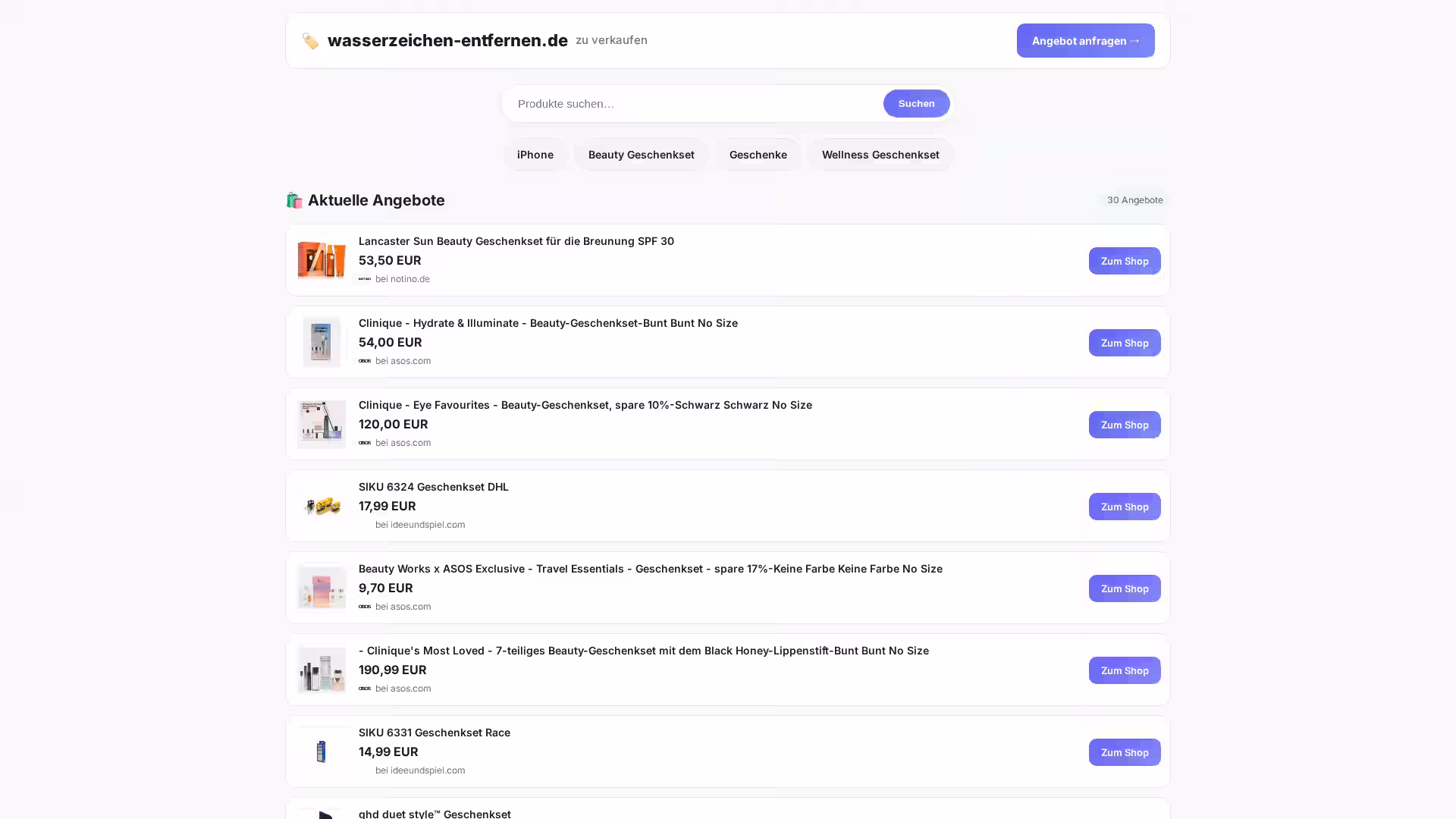Viewport: 1456px width, 819px height.
Task: Focus the Produkte suchen input field
Action: pos(694,104)
